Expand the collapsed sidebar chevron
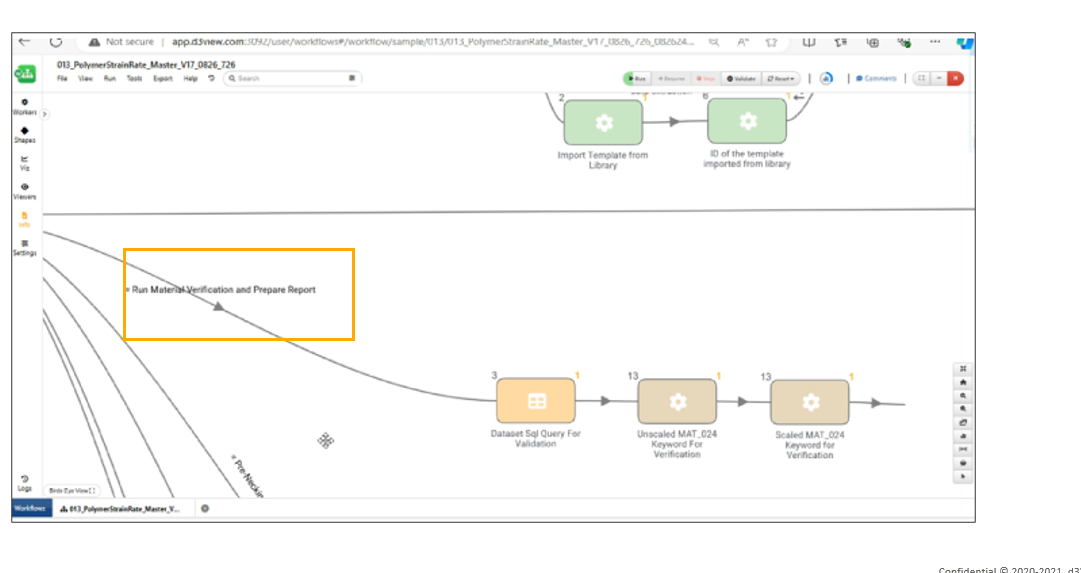Image resolution: width=1081 pixels, height=573 pixels. click(45, 114)
